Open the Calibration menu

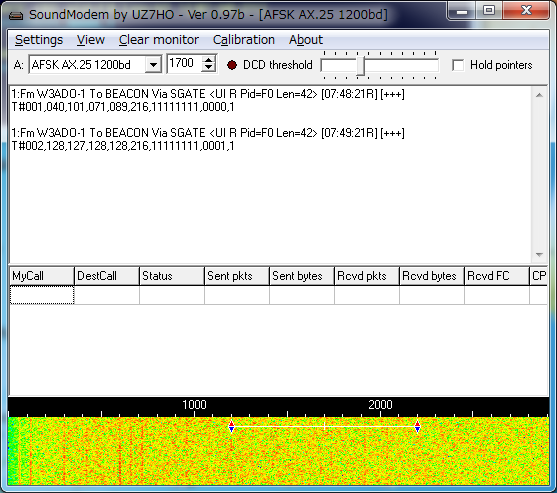[244, 40]
